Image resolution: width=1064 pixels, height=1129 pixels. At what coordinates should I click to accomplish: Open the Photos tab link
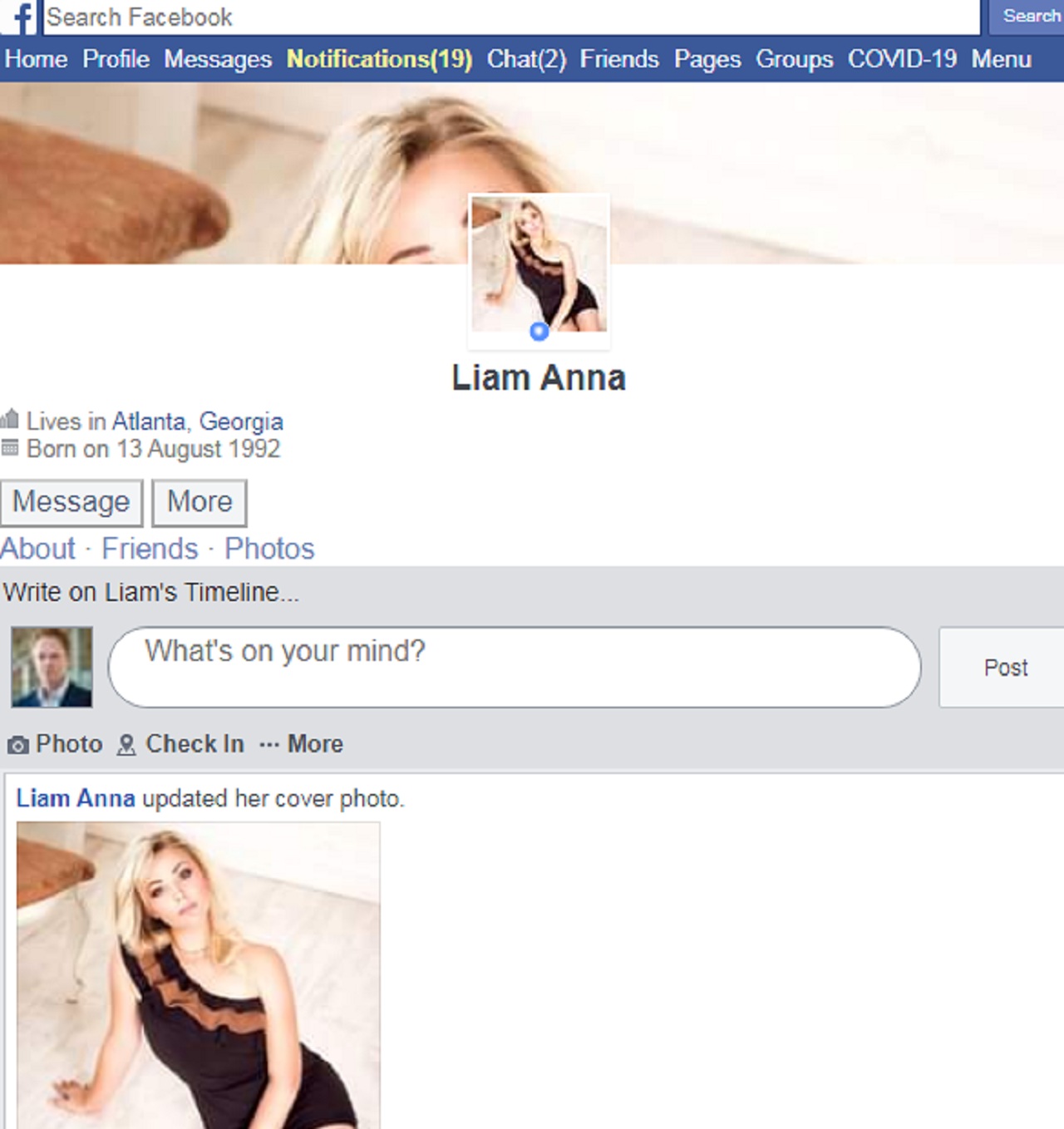tap(269, 549)
